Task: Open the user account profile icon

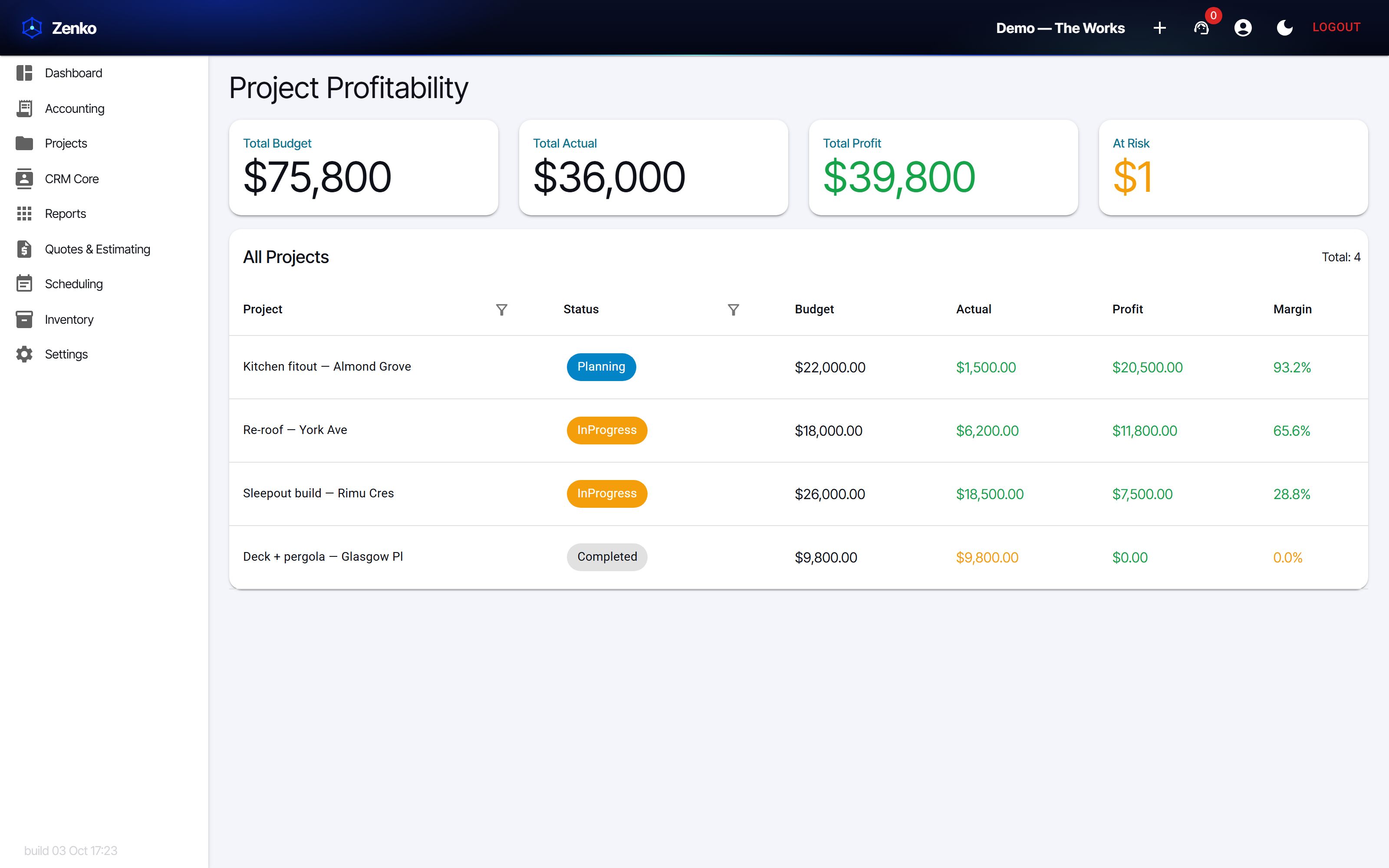Action: pyautogui.click(x=1243, y=27)
